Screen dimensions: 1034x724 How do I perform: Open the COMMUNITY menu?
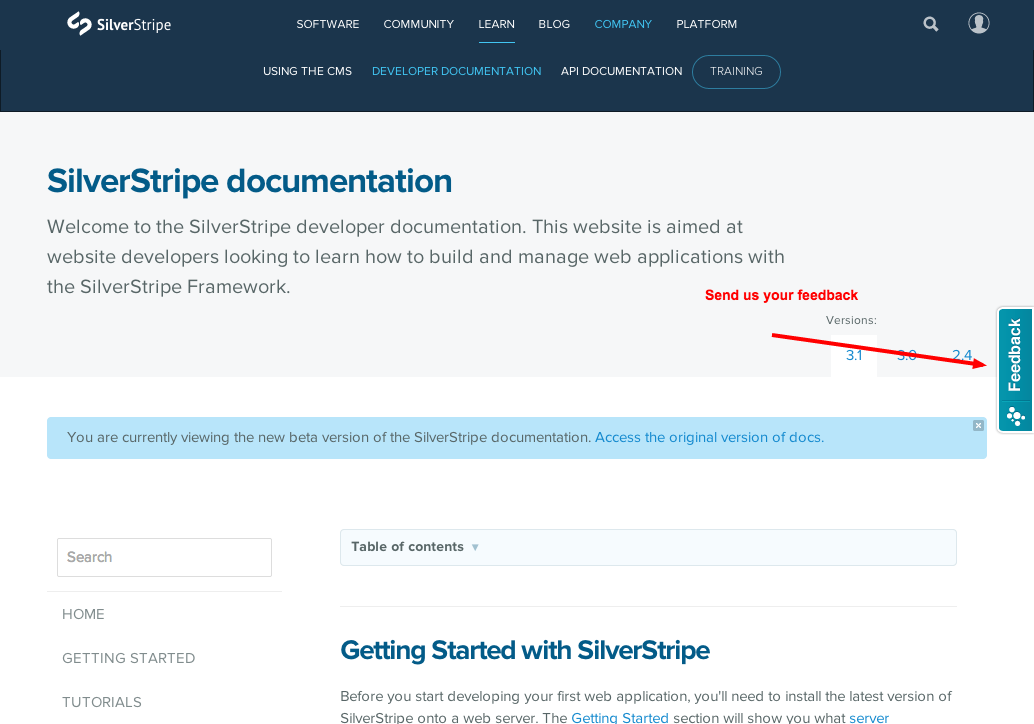419,24
